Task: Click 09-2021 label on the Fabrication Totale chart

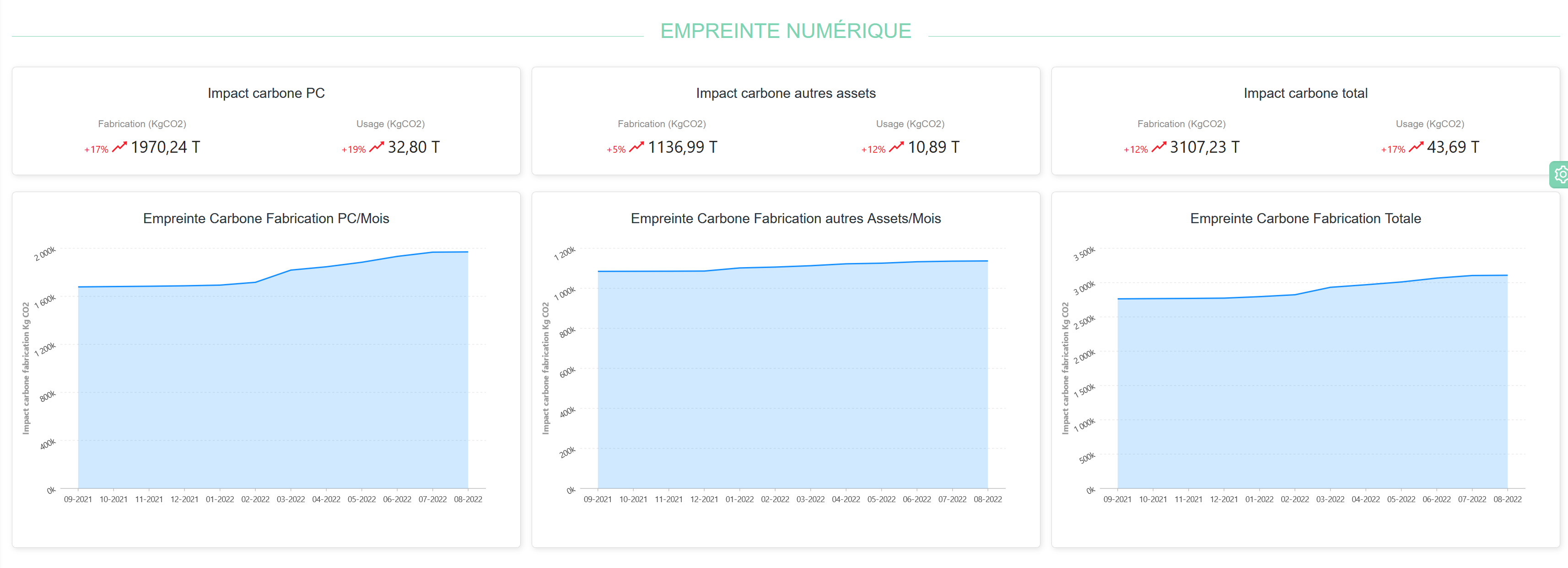Action: click(x=1117, y=499)
